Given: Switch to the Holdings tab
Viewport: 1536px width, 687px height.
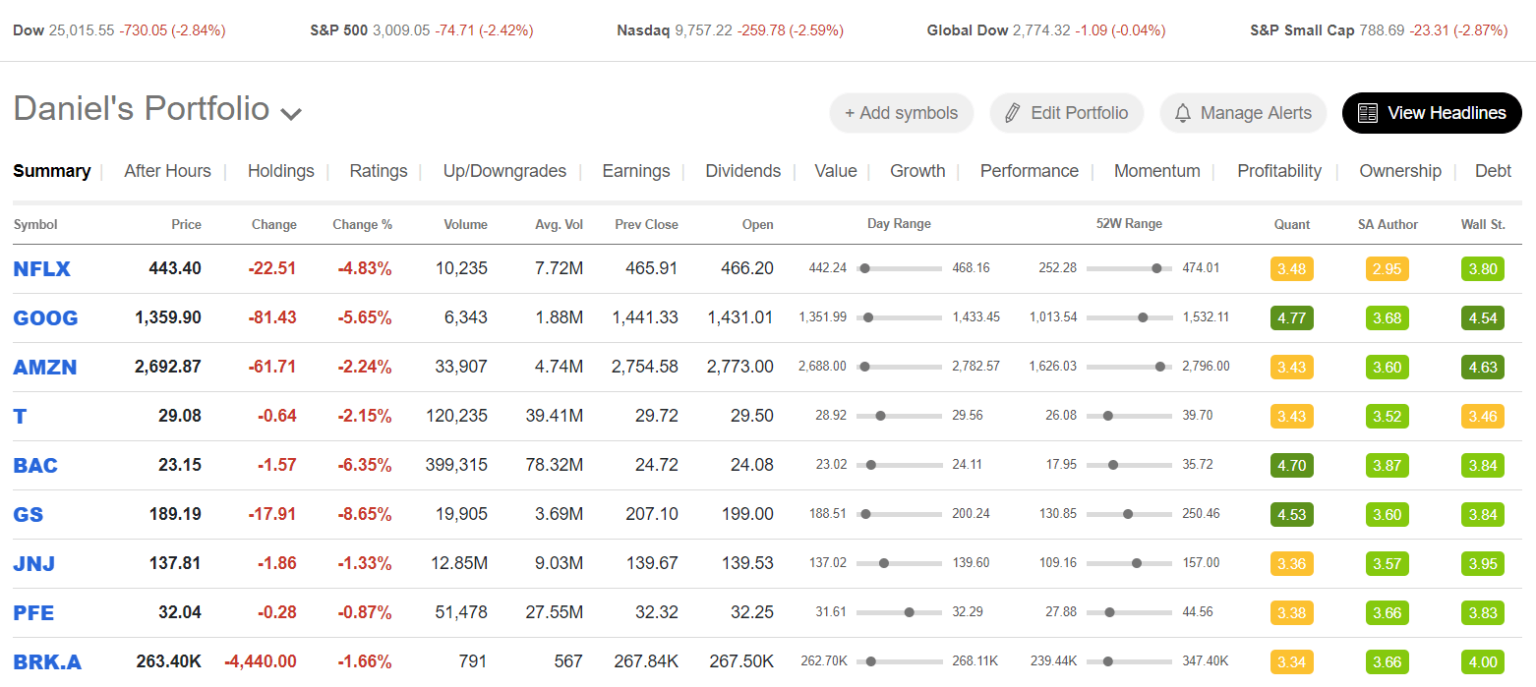Looking at the screenshot, I should click(x=280, y=171).
